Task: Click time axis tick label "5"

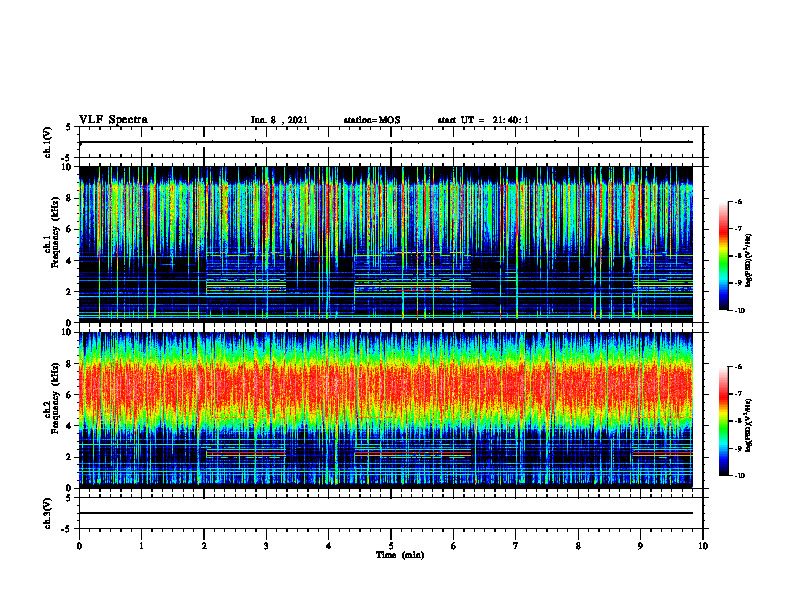Action: click(391, 546)
